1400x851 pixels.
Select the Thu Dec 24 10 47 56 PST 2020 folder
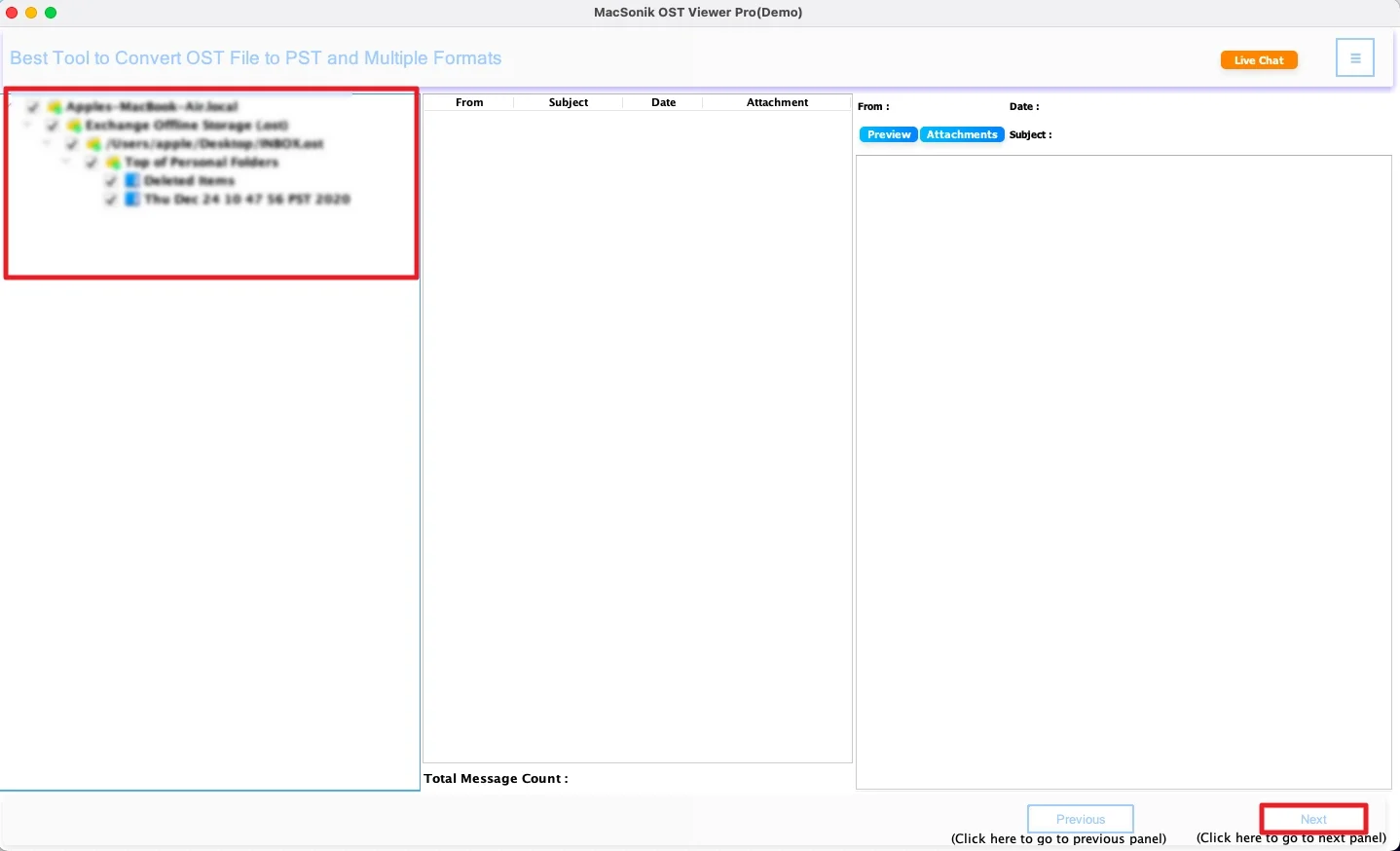(247, 200)
